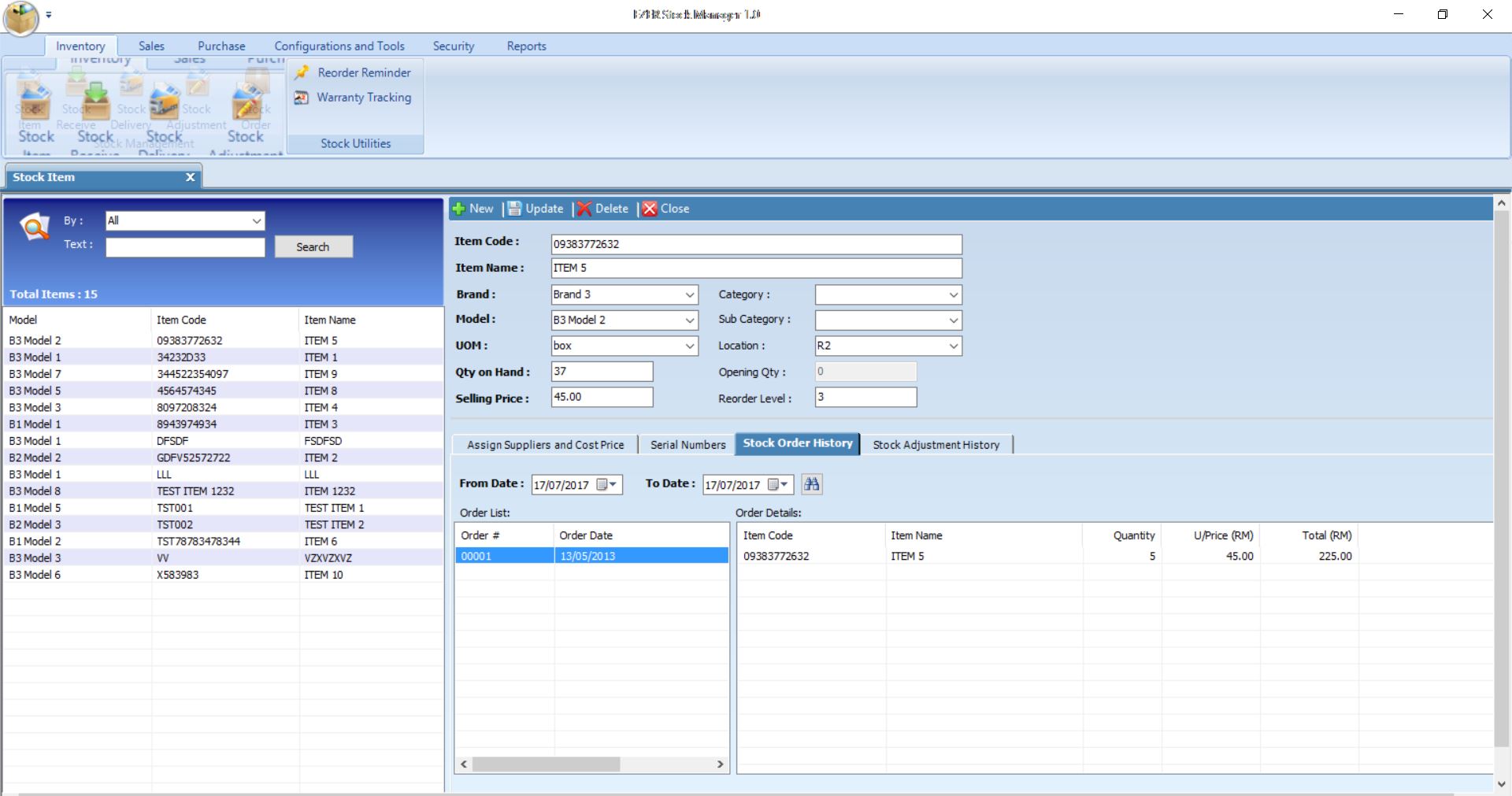
Task: Click the Total (RM) column header
Action: (1309, 535)
